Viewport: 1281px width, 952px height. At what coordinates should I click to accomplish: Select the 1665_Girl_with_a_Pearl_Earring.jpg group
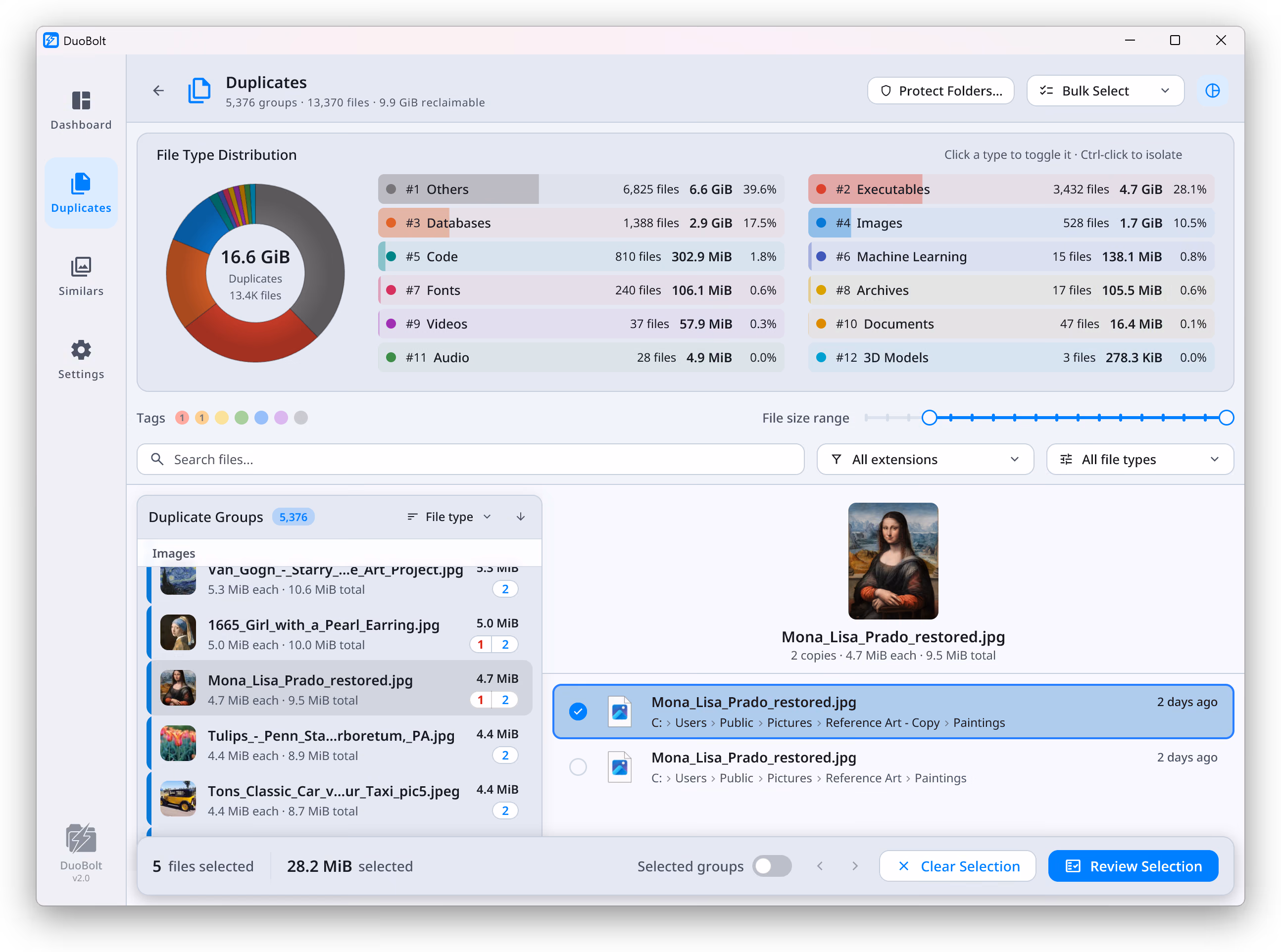pos(339,633)
